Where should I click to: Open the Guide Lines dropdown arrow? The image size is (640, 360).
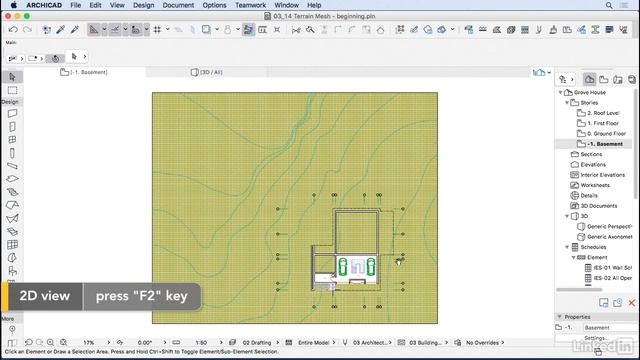coord(104,29)
